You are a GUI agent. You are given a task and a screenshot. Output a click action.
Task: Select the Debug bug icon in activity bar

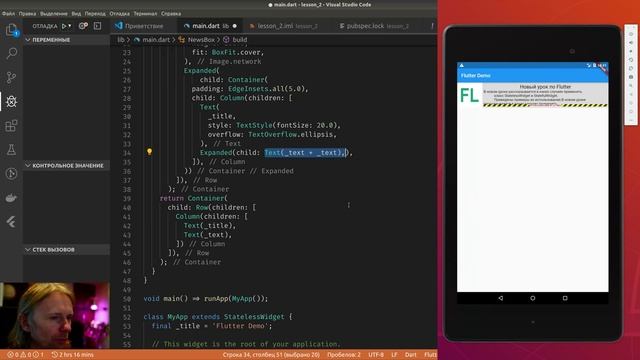11,101
